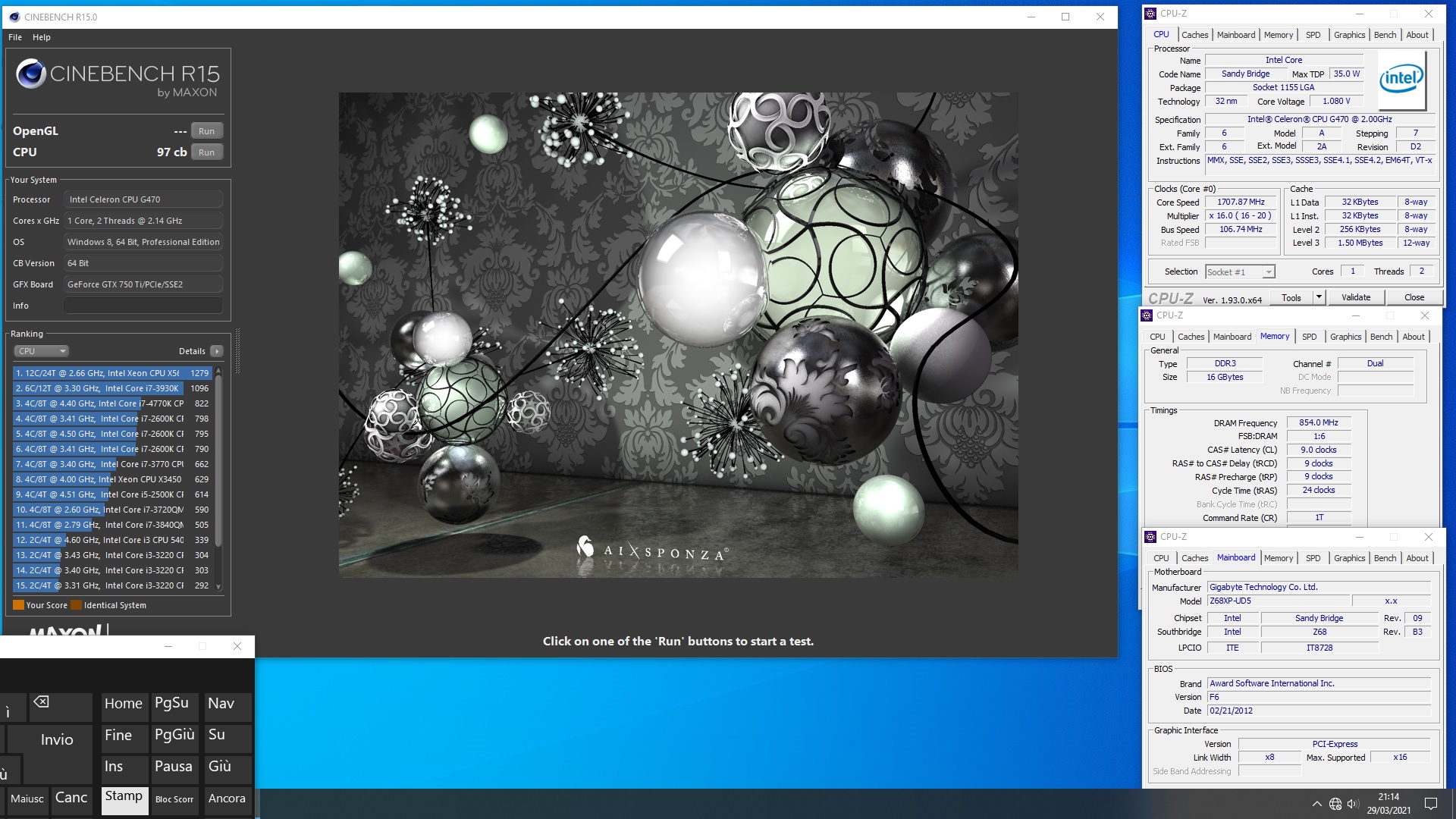
Task: Open Memory tab in bottom CPU-Z window
Action: click(x=1278, y=558)
